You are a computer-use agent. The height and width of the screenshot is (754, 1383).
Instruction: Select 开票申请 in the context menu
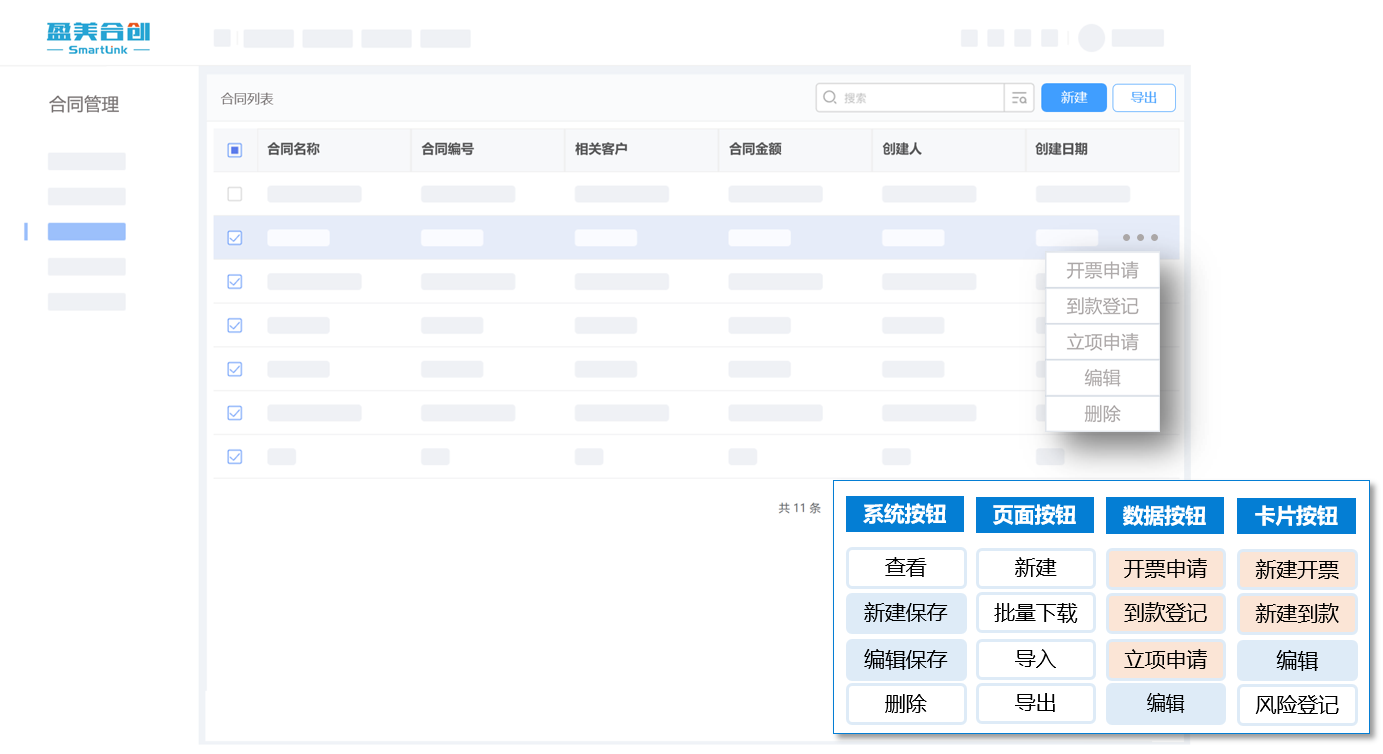(x=1102, y=270)
